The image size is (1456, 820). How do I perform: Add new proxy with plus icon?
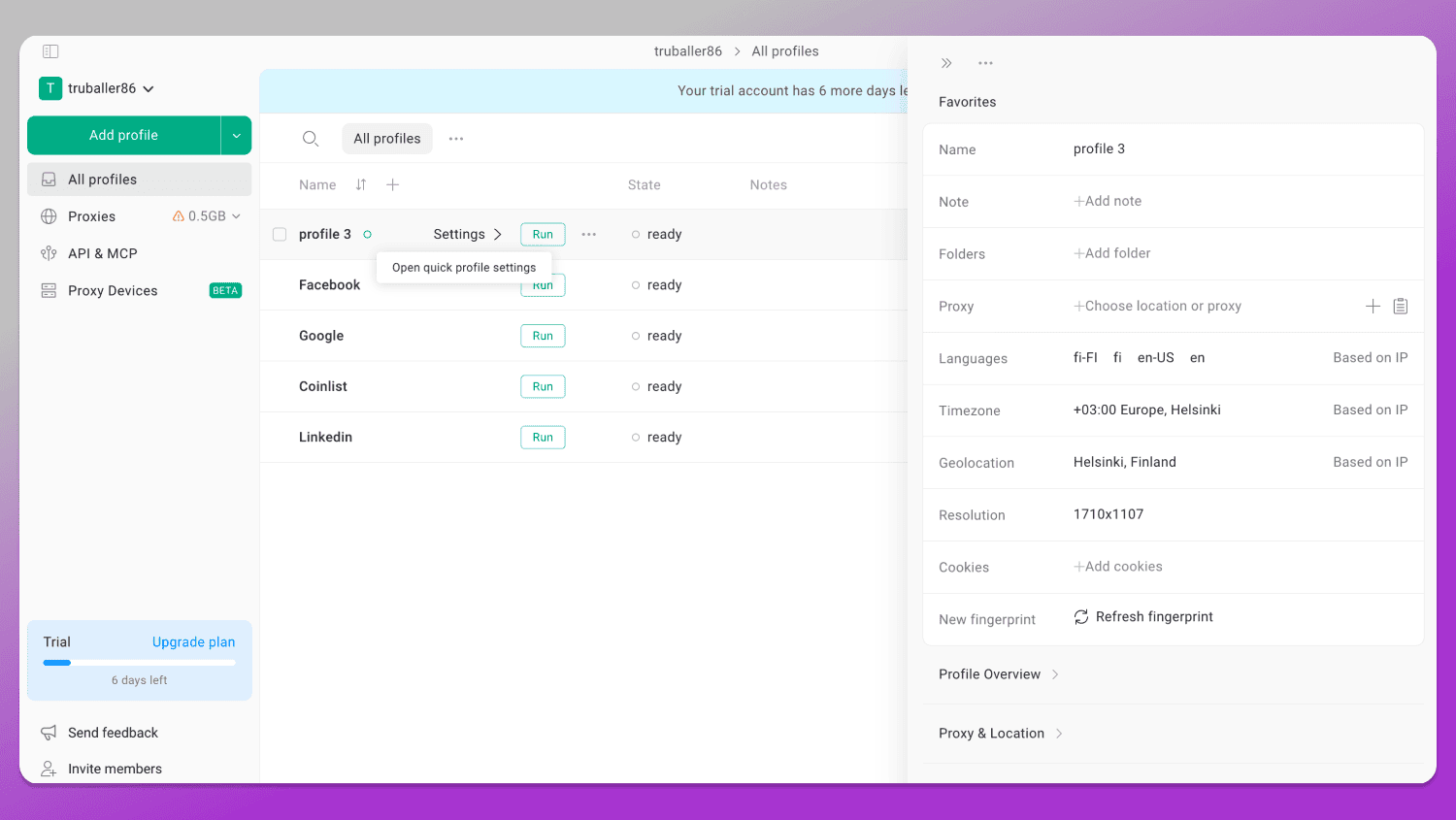point(1373,306)
